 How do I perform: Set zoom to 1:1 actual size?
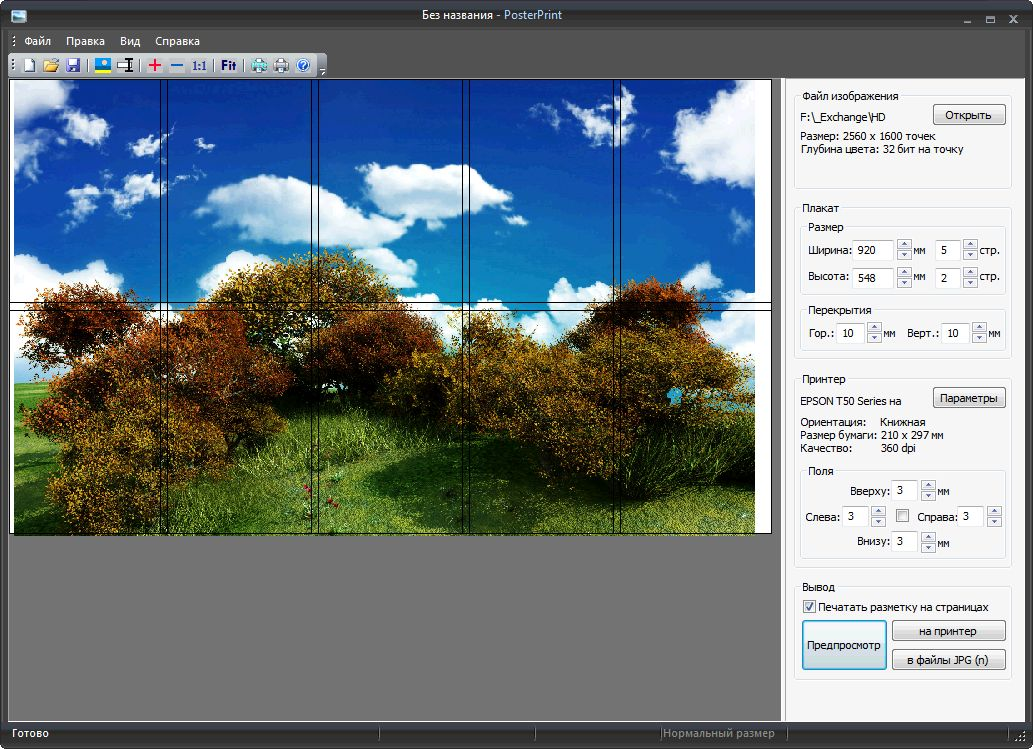(199, 66)
